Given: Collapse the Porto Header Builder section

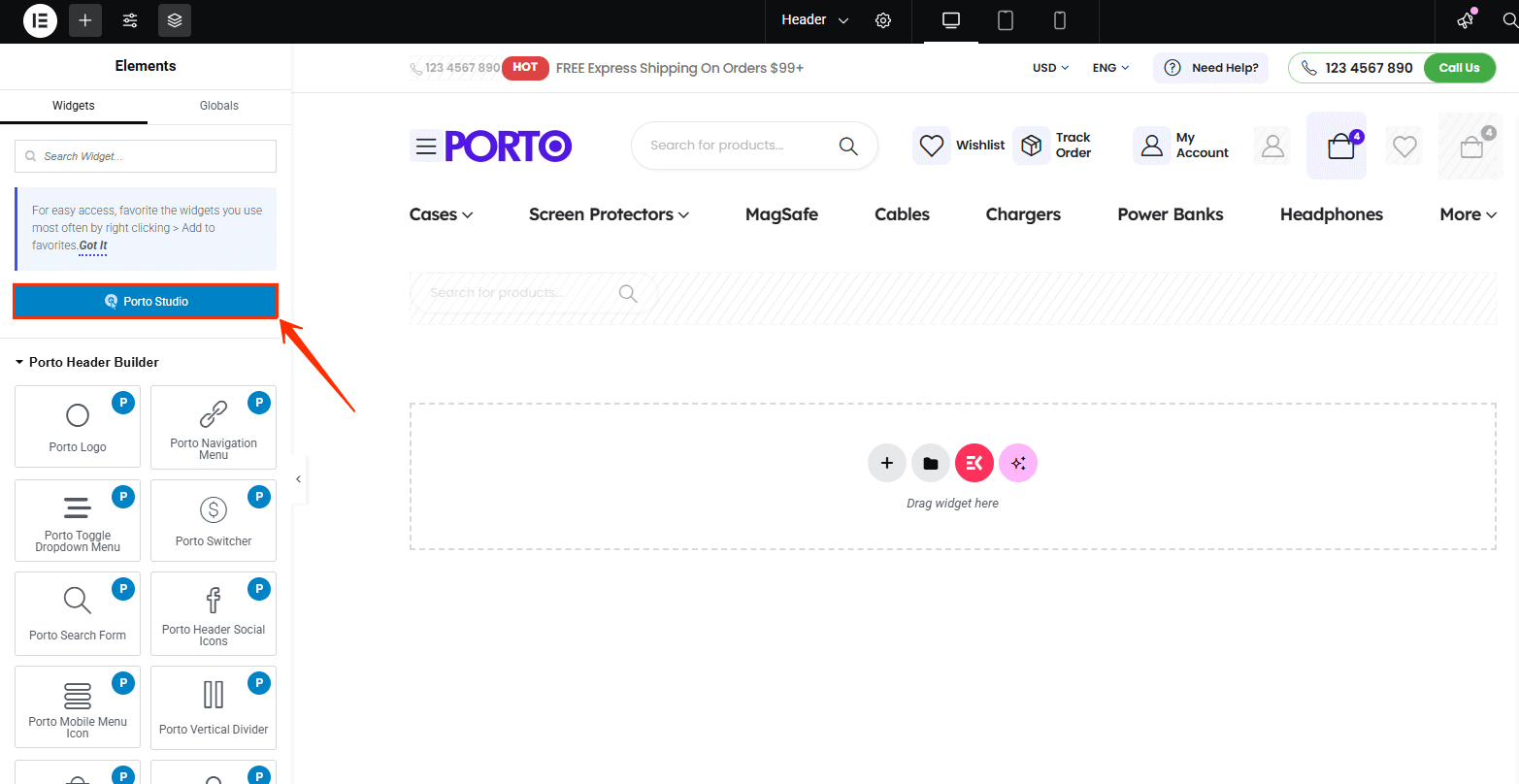Looking at the screenshot, I should 87,362.
